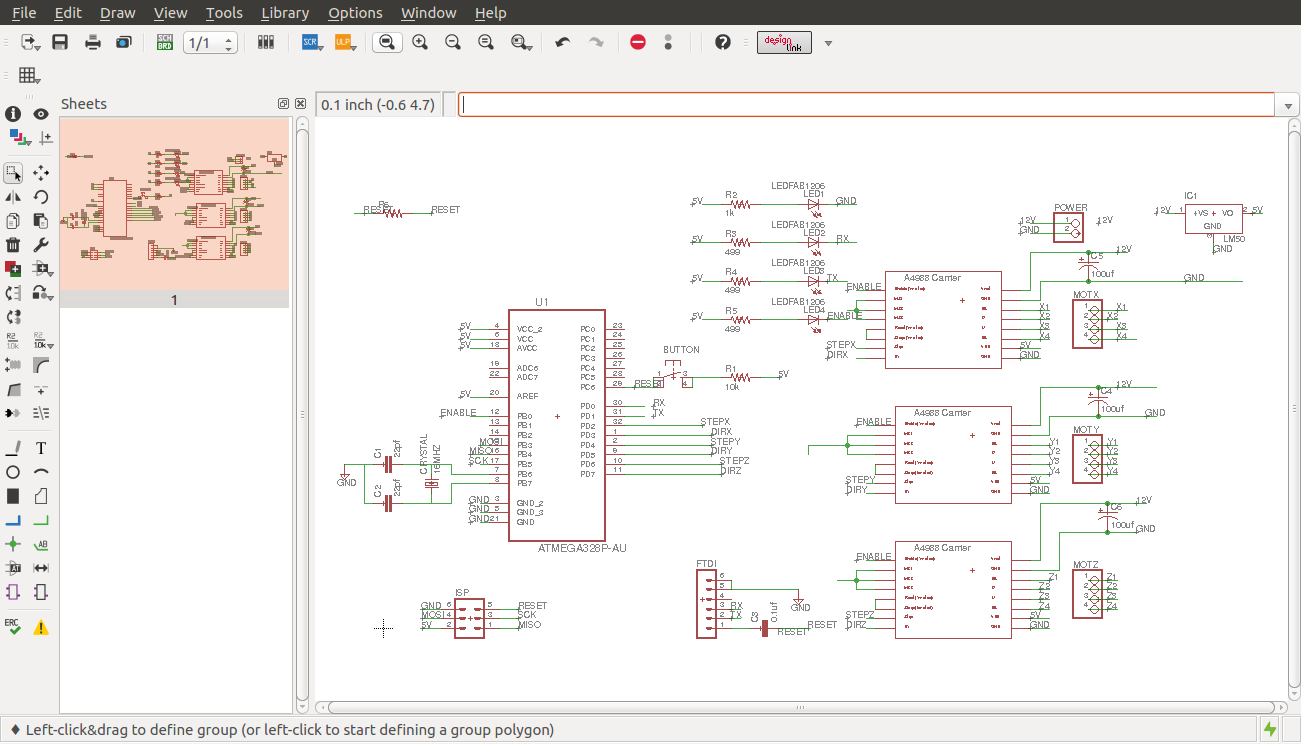
Task: Open the Options menu
Action: pyautogui.click(x=355, y=13)
